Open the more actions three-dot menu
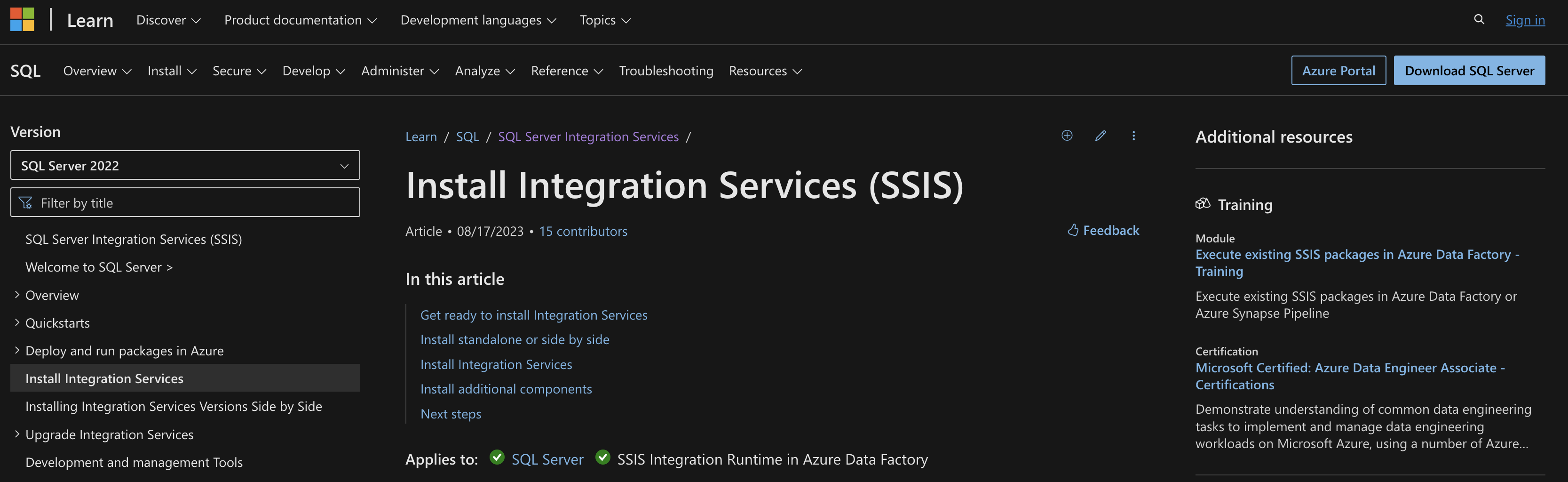 coord(1133,135)
